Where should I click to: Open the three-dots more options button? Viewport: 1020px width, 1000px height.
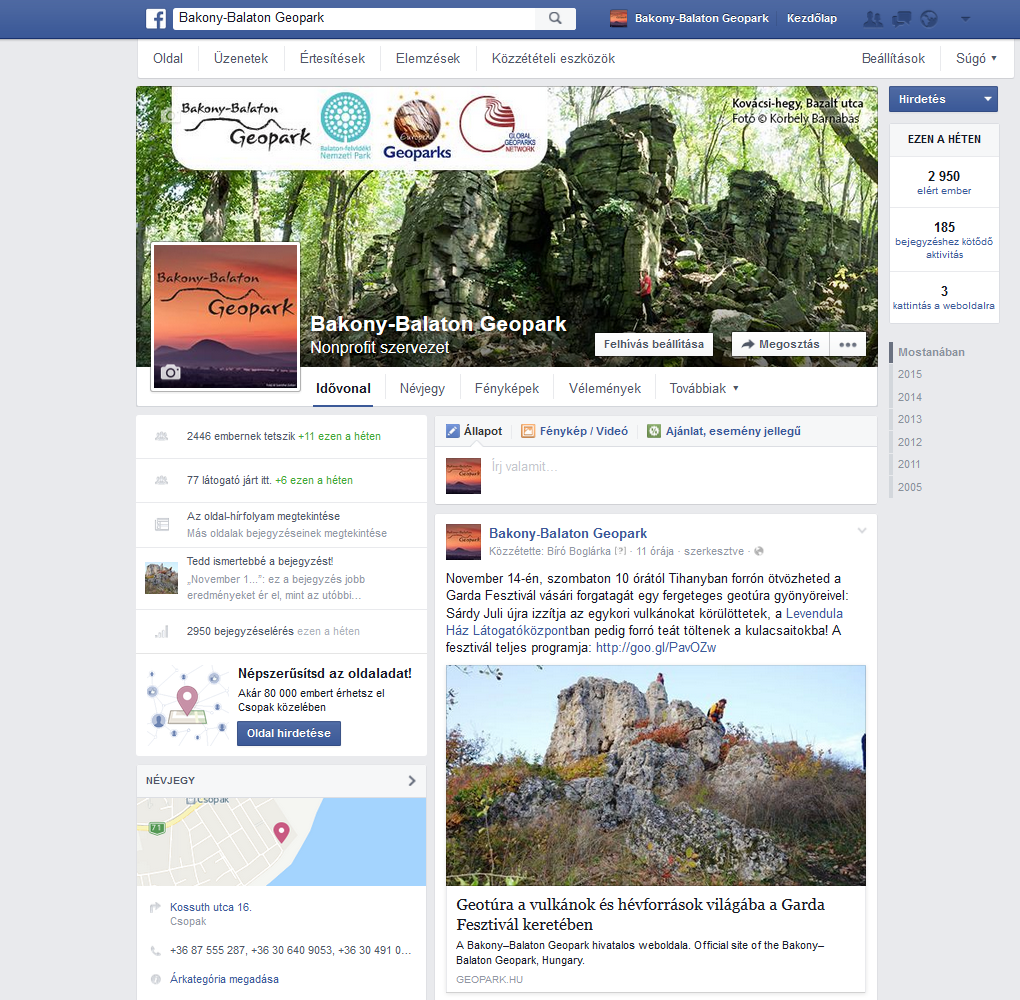tap(848, 344)
